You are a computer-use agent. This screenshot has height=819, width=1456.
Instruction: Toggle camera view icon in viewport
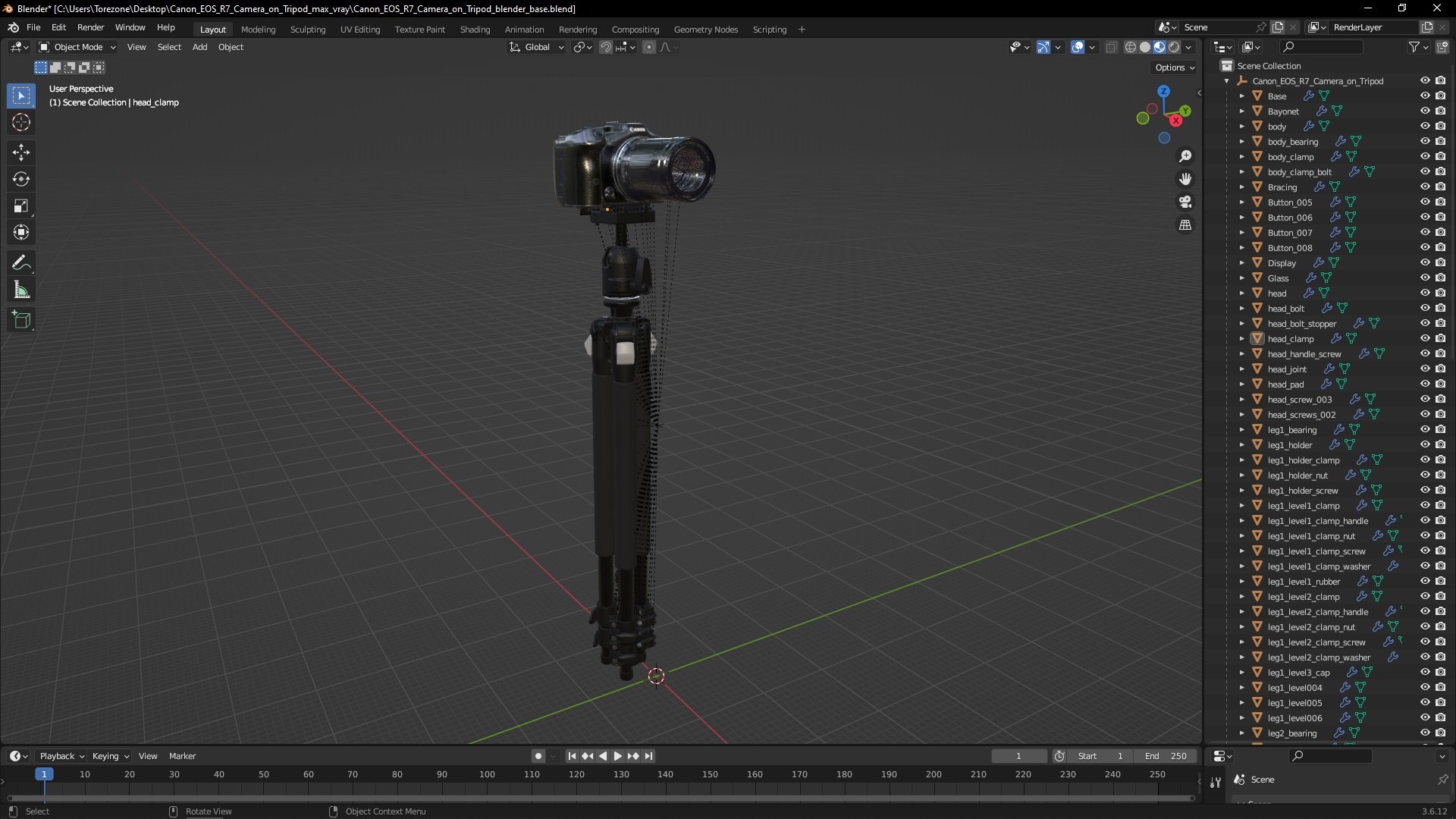pos(1185,202)
